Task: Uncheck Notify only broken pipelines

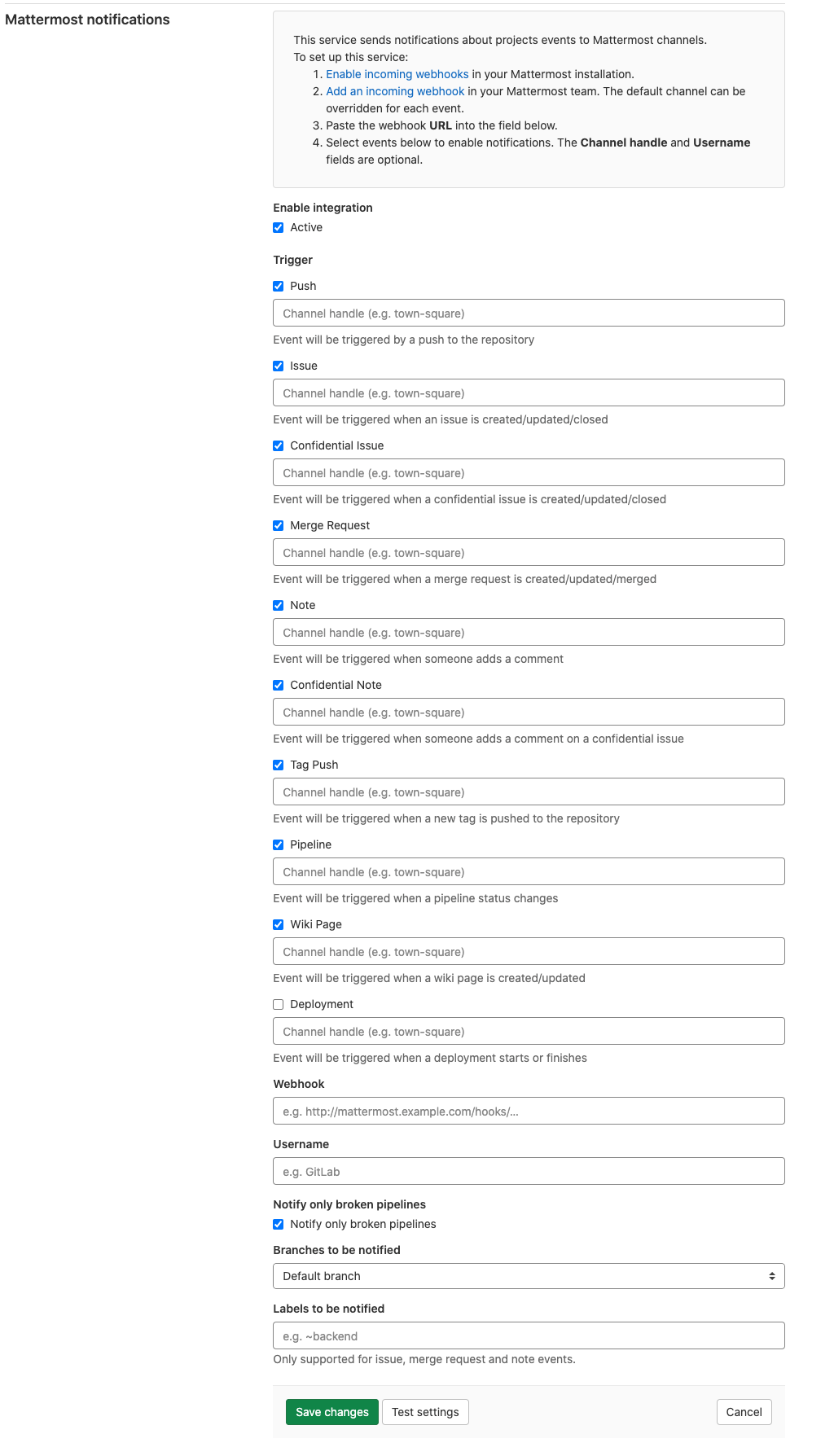Action: point(279,1225)
